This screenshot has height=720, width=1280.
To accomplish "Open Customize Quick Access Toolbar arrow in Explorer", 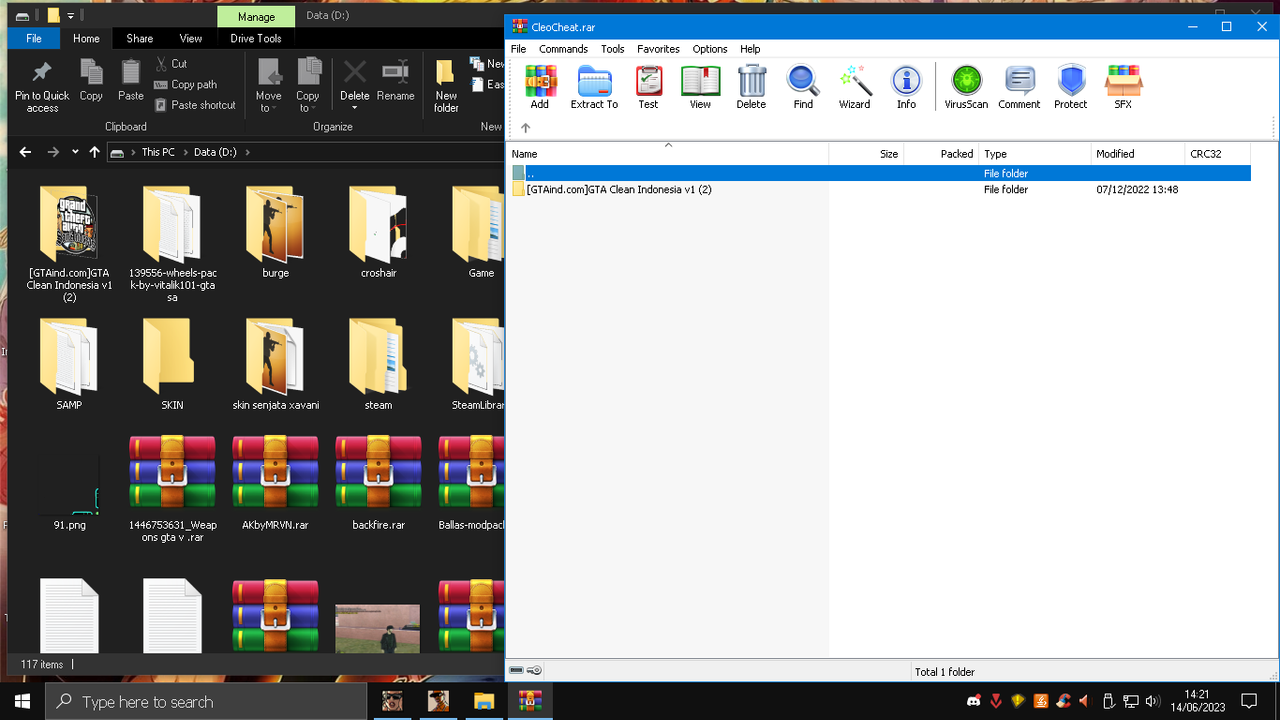I will pos(71,16).
